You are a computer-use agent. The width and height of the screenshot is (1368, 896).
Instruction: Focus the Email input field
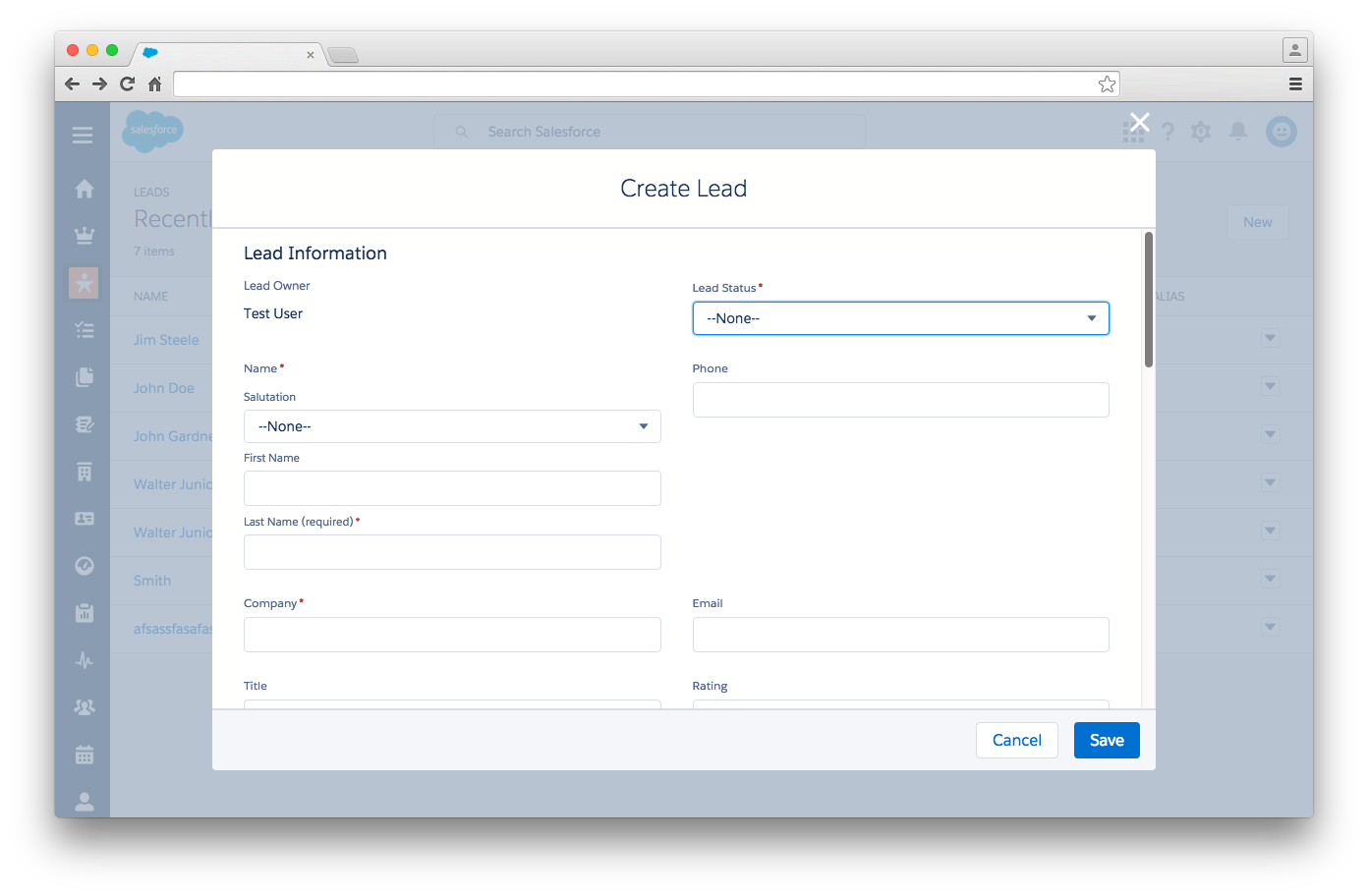coord(901,635)
